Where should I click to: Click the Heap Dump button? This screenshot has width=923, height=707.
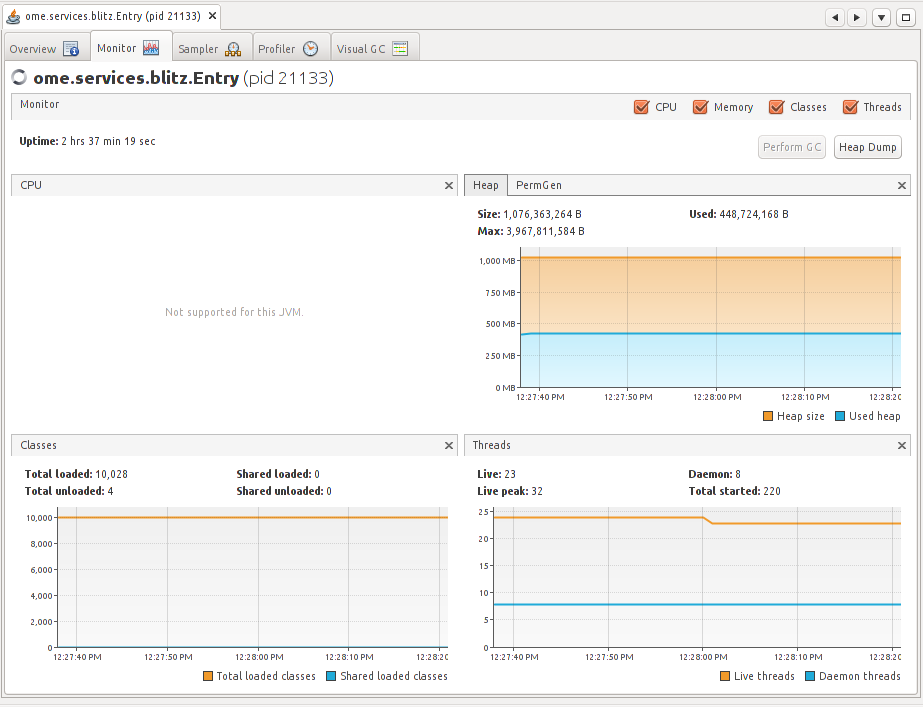tap(867, 147)
